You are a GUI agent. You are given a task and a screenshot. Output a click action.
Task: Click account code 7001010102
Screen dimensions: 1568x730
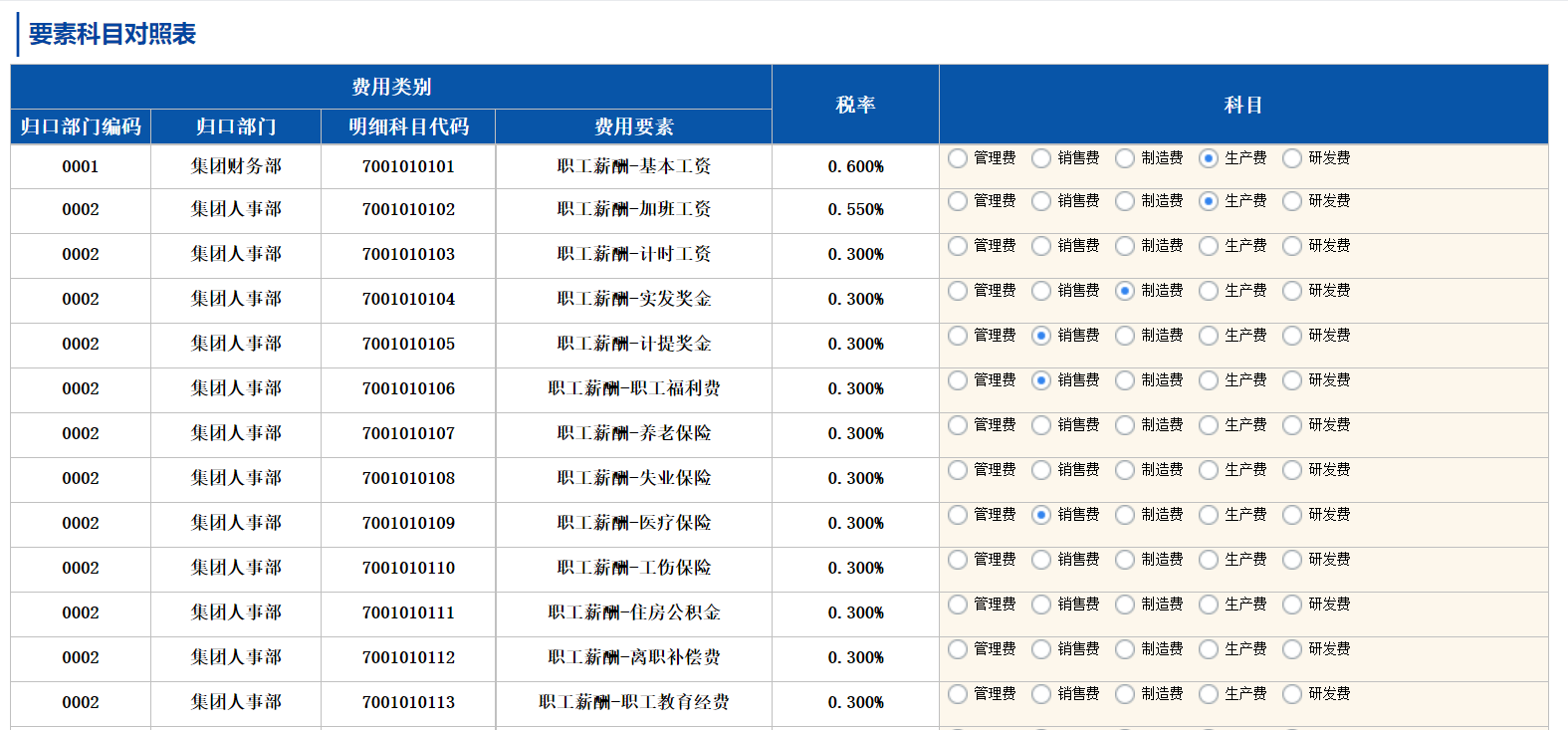[408, 209]
